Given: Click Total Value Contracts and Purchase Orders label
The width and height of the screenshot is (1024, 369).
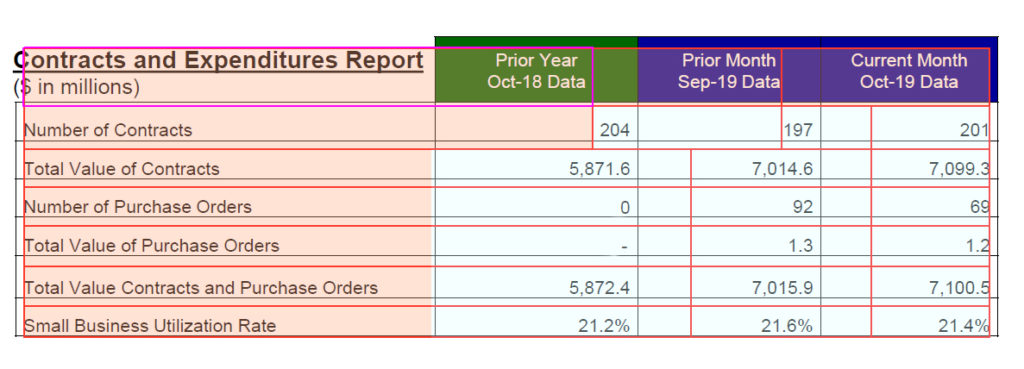Looking at the screenshot, I should [x=200, y=287].
